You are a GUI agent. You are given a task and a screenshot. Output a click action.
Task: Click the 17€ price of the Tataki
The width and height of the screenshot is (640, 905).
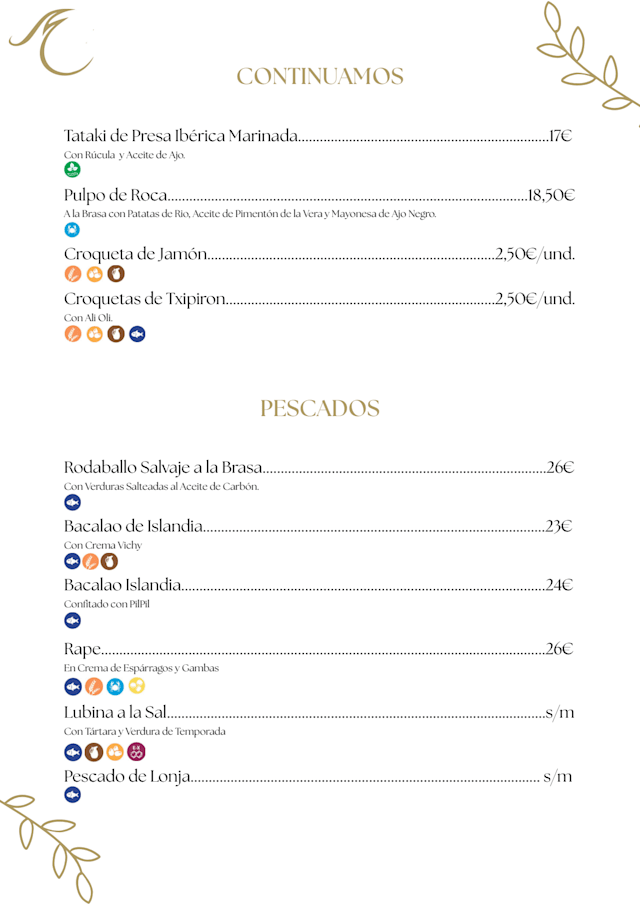[x=560, y=136]
